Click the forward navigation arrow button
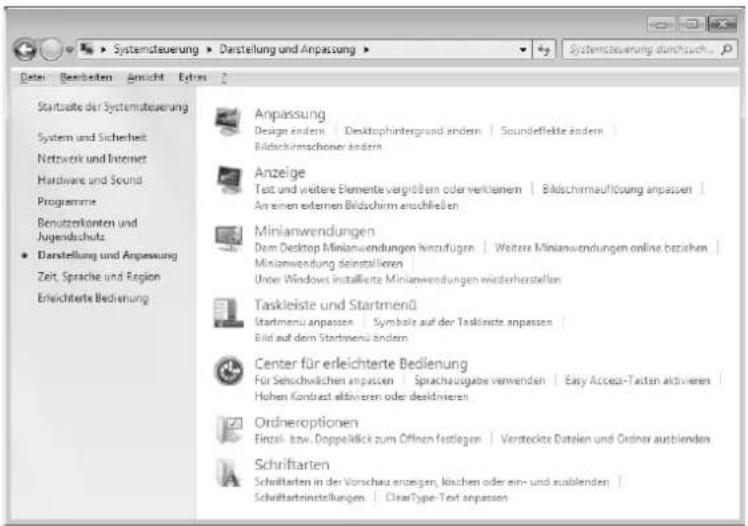 (51, 49)
